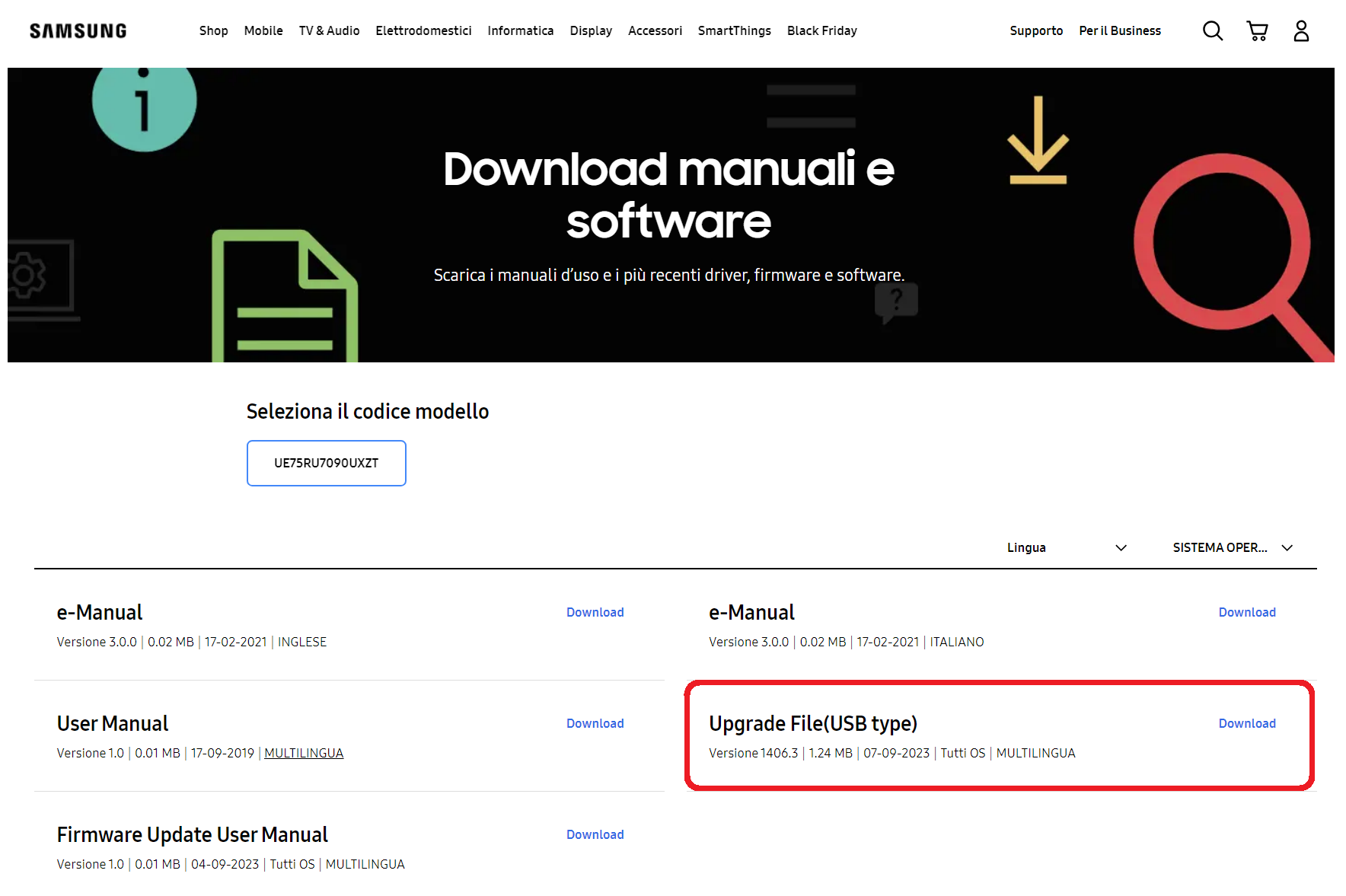Click the Firmware Update User Manual title
This screenshot has width=1346, height=896.
click(x=193, y=834)
